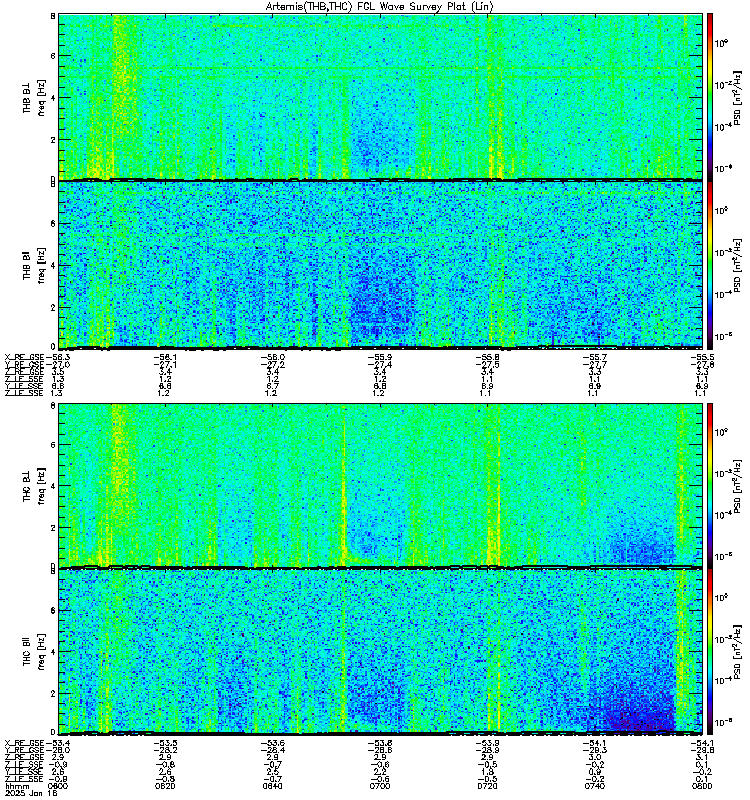Click the 'THC B⊥ freq [Hz]' axis label
Image resolution: width=750 pixels, height=800 pixels.
[x=34, y=485]
